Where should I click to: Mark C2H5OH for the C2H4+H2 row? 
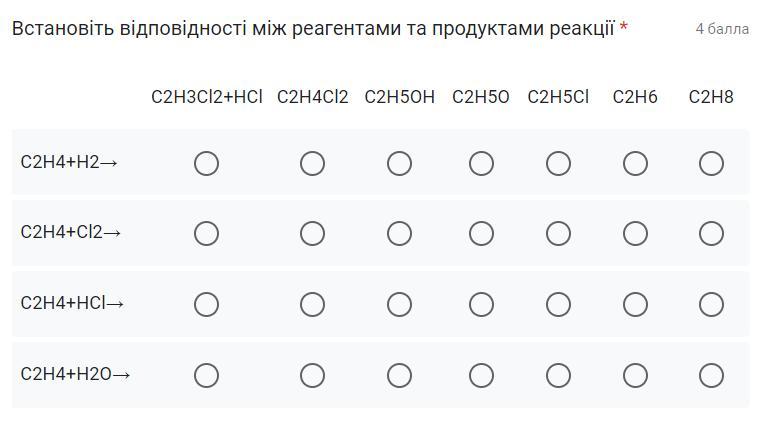click(x=399, y=163)
